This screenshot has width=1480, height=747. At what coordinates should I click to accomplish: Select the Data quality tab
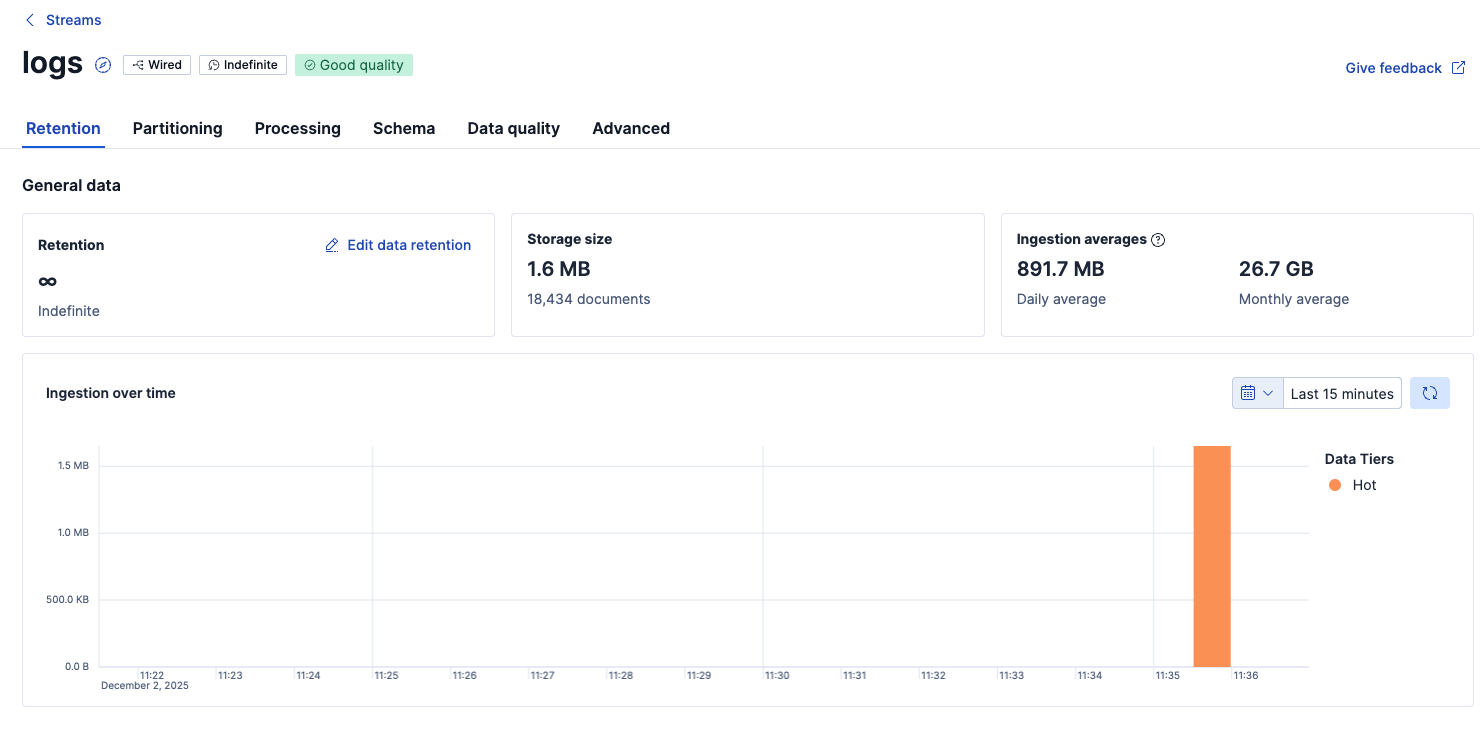click(x=514, y=128)
